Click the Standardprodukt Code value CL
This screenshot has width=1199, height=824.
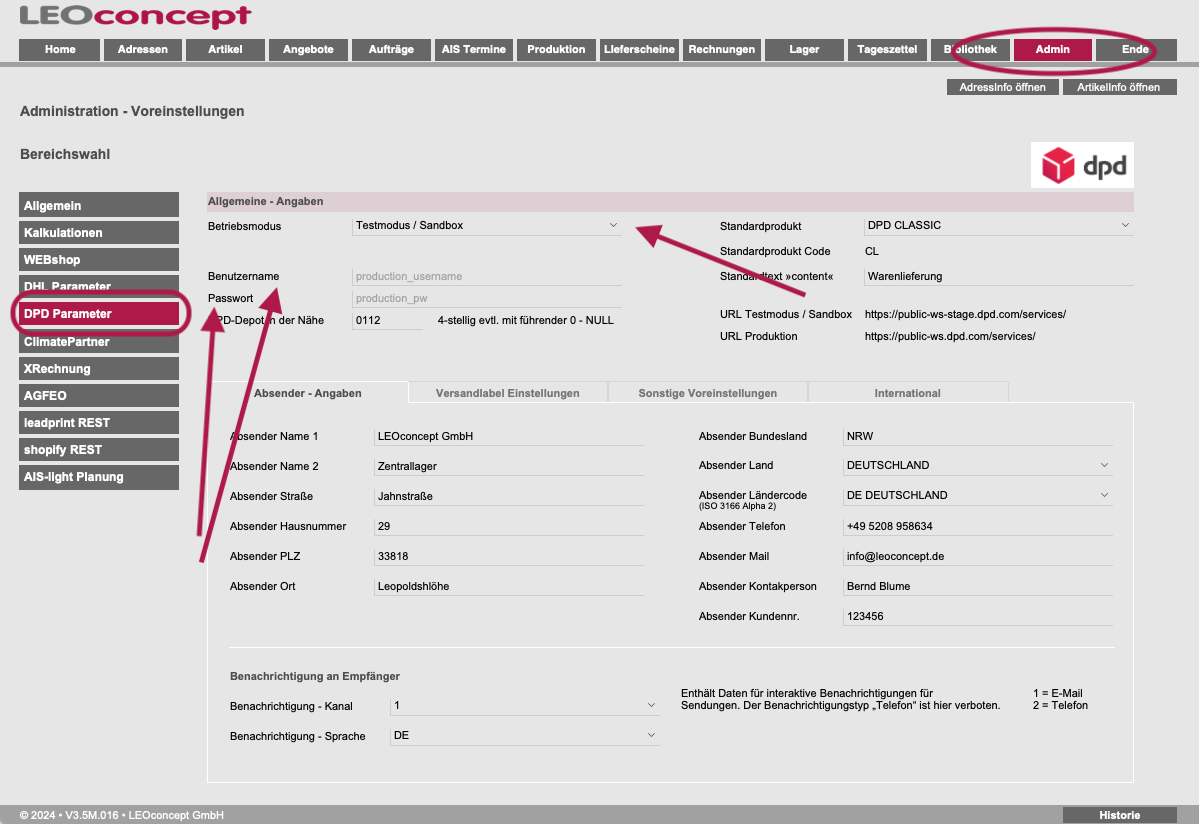click(872, 251)
